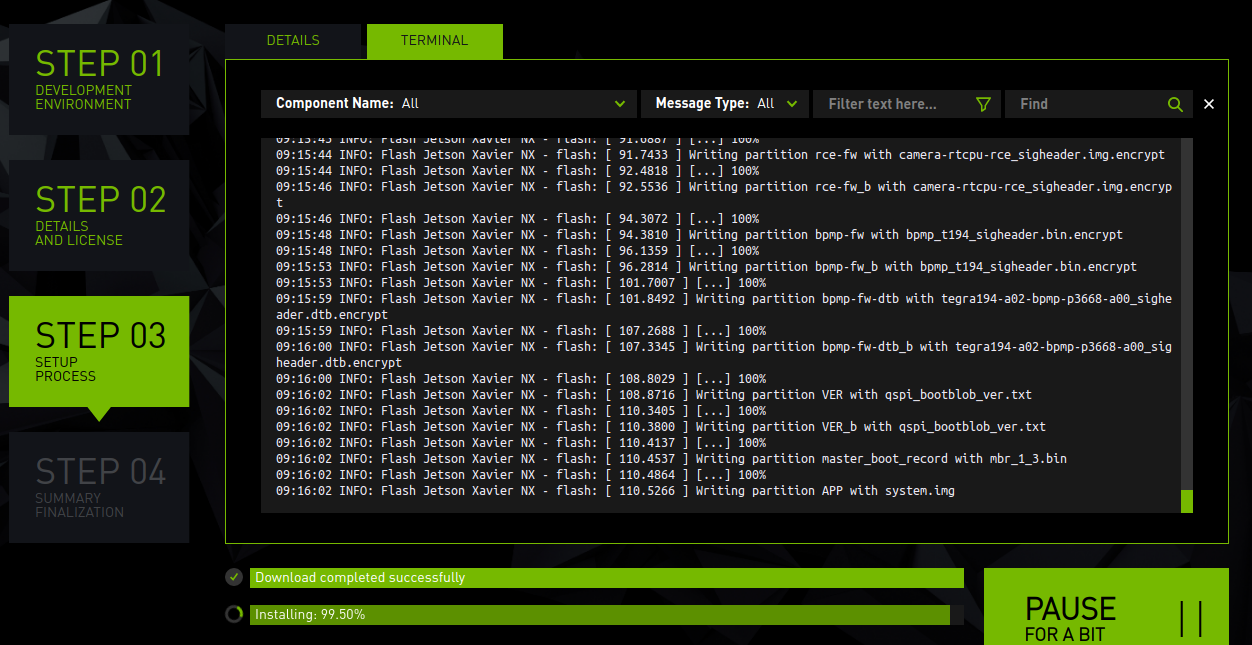Go to STEP 02 Details and License
The image size is (1252, 645).
coord(99,215)
